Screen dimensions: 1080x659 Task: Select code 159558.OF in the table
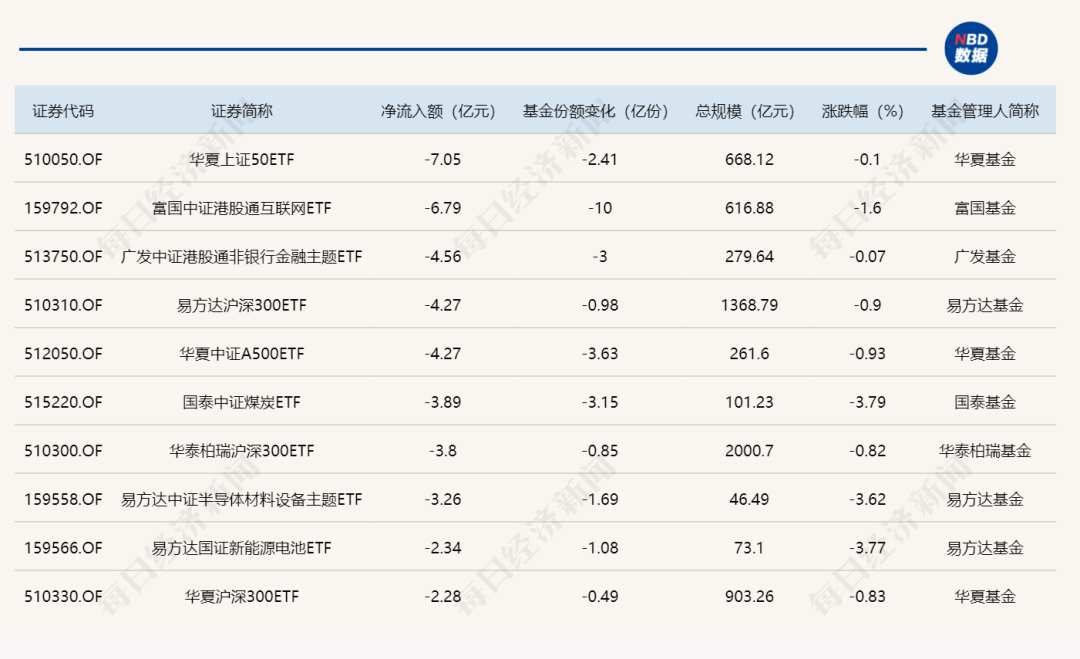tap(63, 499)
